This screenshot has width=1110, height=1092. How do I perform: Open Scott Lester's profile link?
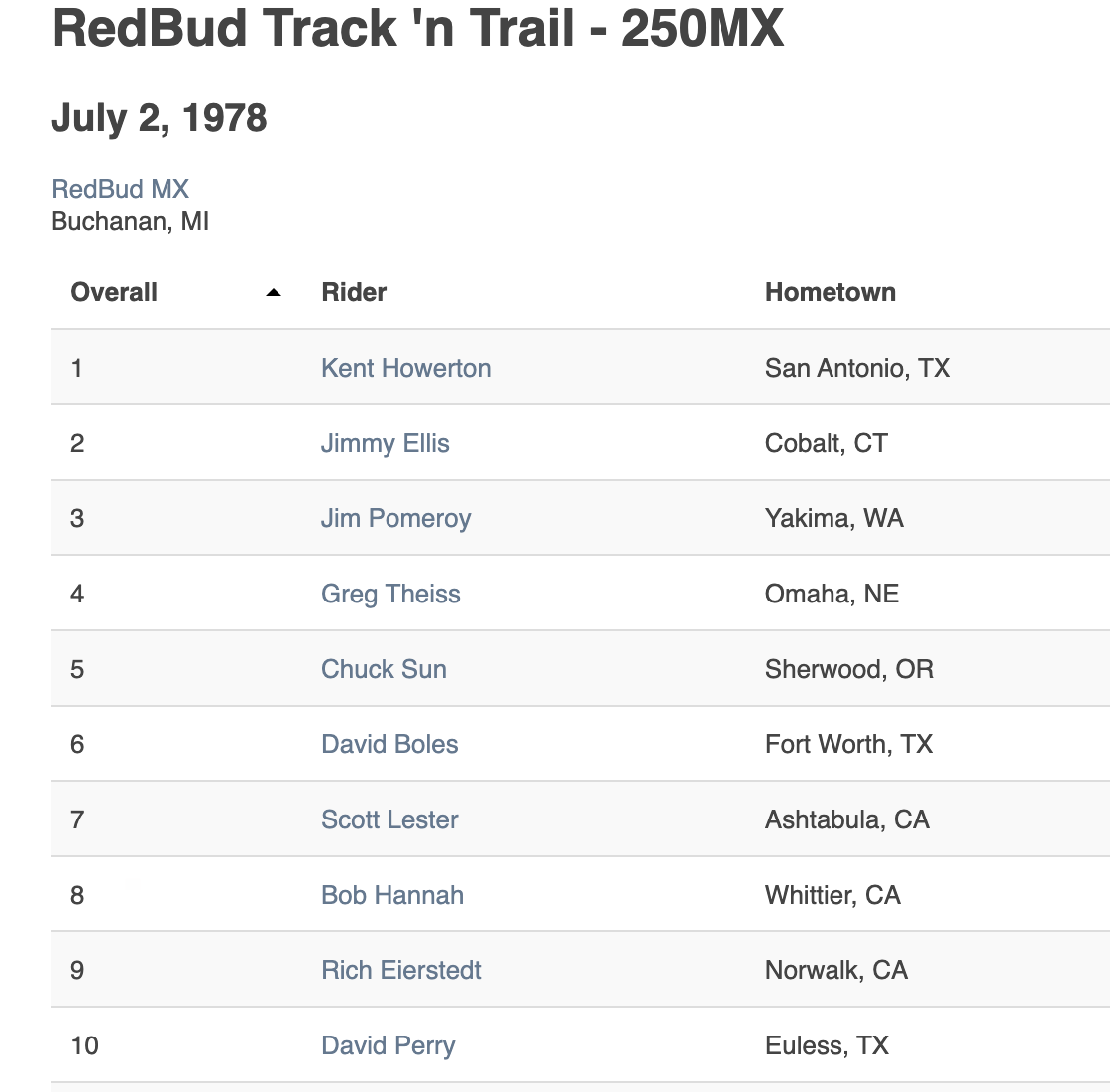(x=389, y=820)
